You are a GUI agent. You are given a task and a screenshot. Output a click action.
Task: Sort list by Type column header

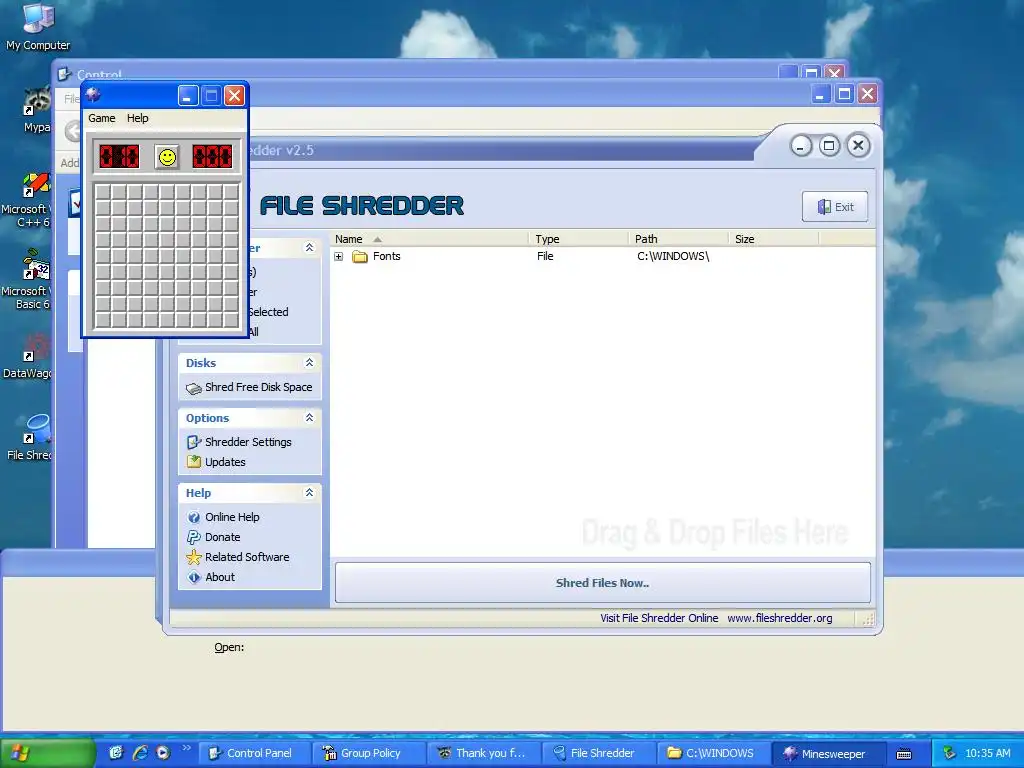tap(547, 239)
